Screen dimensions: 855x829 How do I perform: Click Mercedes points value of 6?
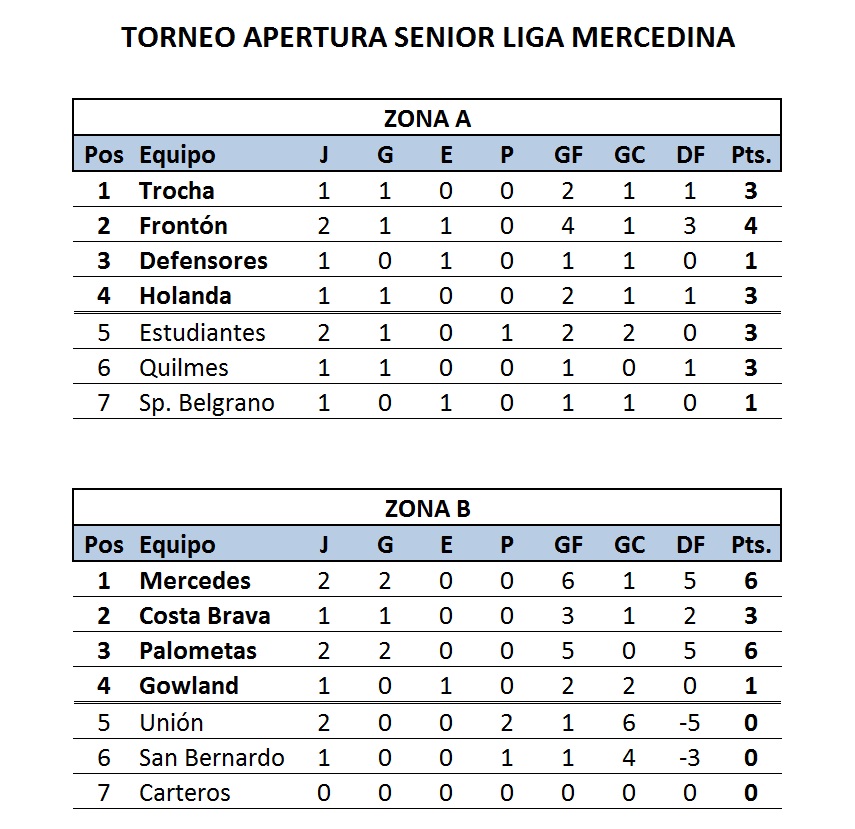[751, 581]
